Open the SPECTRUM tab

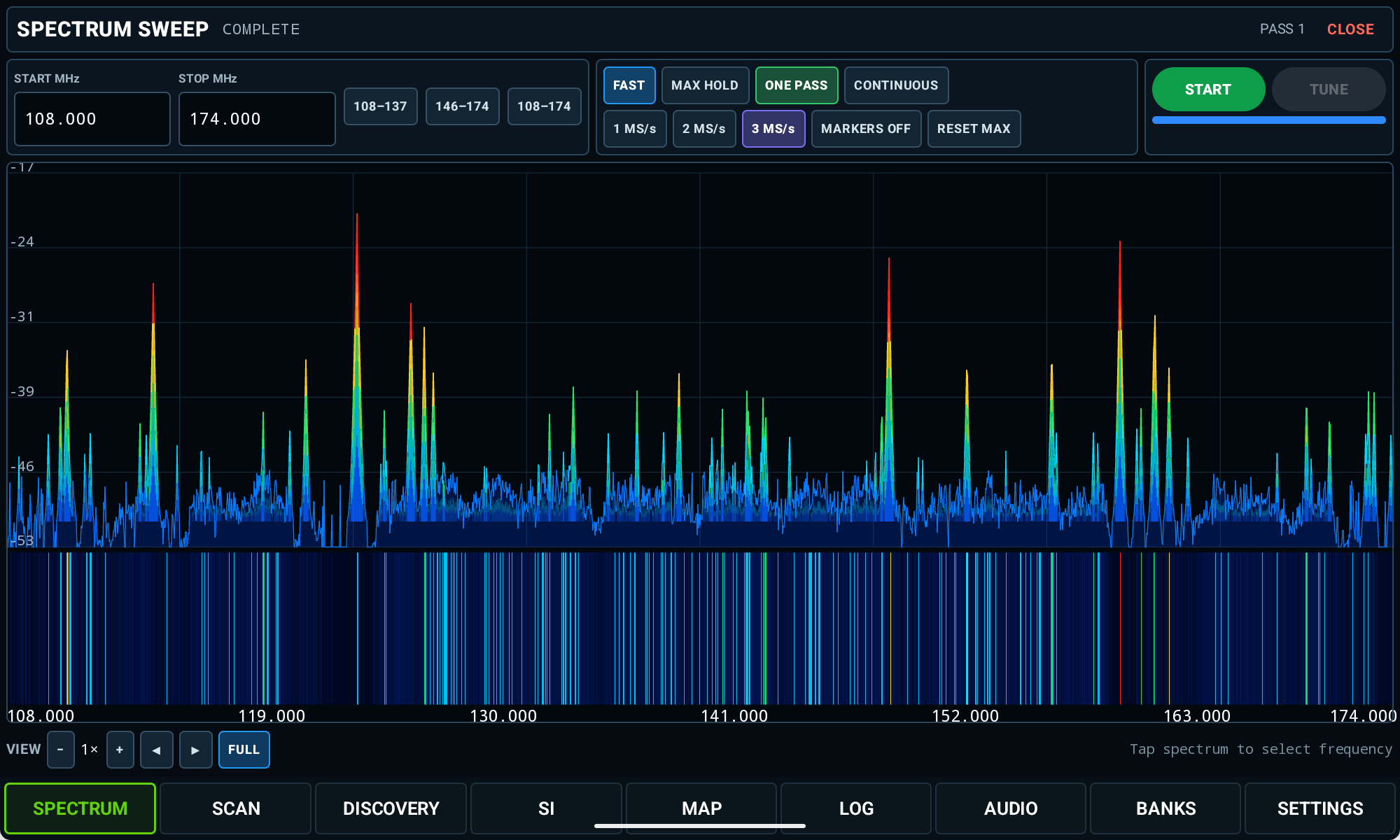click(x=80, y=808)
